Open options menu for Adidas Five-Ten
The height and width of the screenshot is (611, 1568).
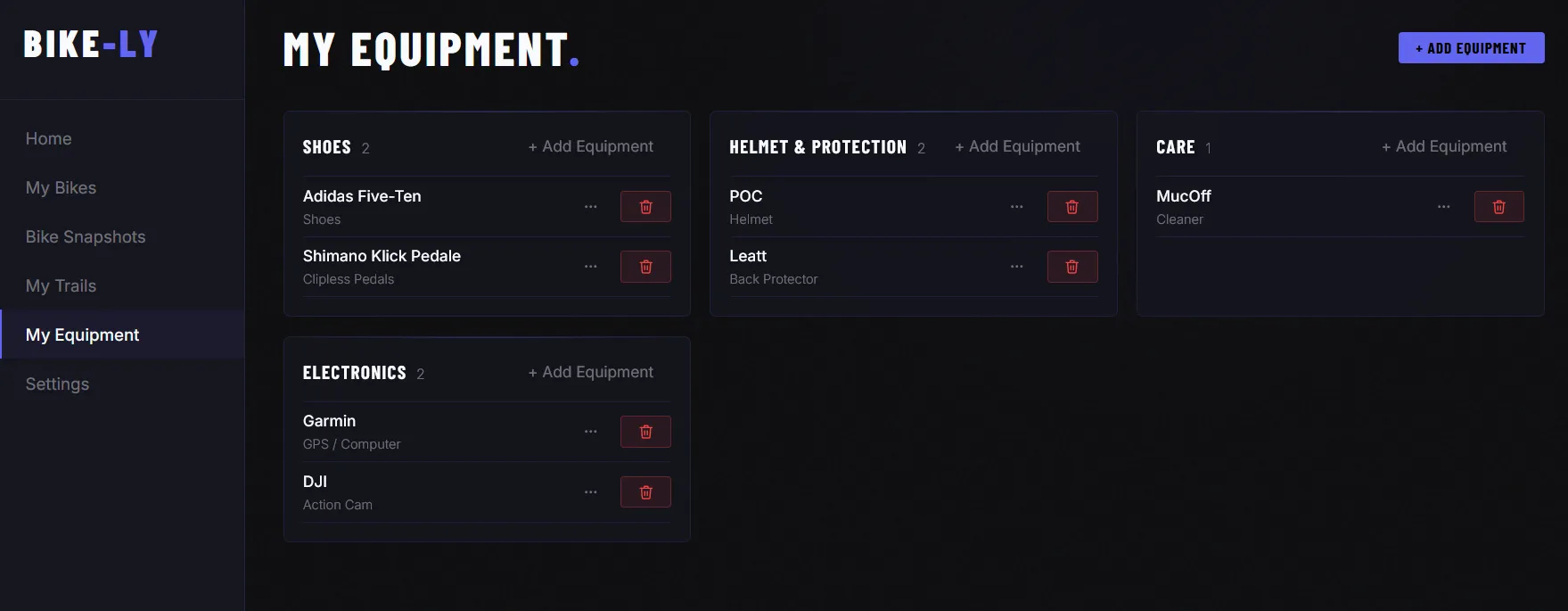pyautogui.click(x=590, y=206)
